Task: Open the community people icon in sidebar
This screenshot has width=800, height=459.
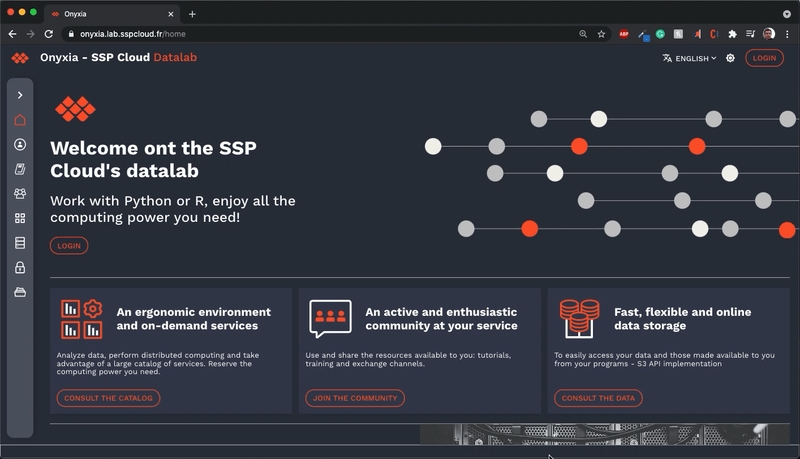Action: (x=20, y=194)
